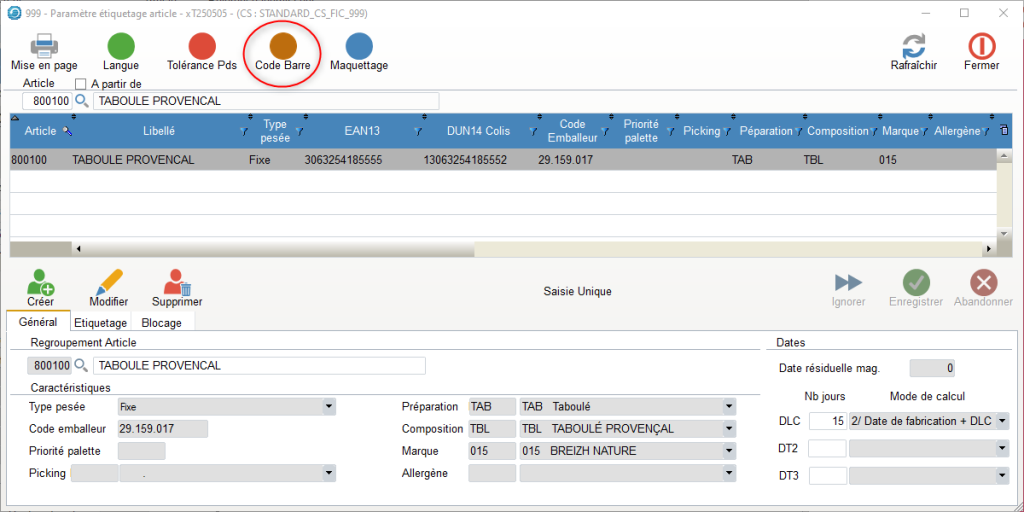Click the Fermer power icon
The height and width of the screenshot is (512, 1024).
(x=981, y=46)
